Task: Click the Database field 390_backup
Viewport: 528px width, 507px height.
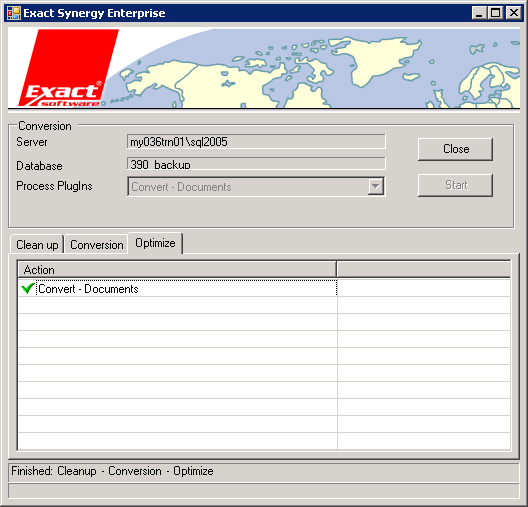Action: click(x=256, y=164)
